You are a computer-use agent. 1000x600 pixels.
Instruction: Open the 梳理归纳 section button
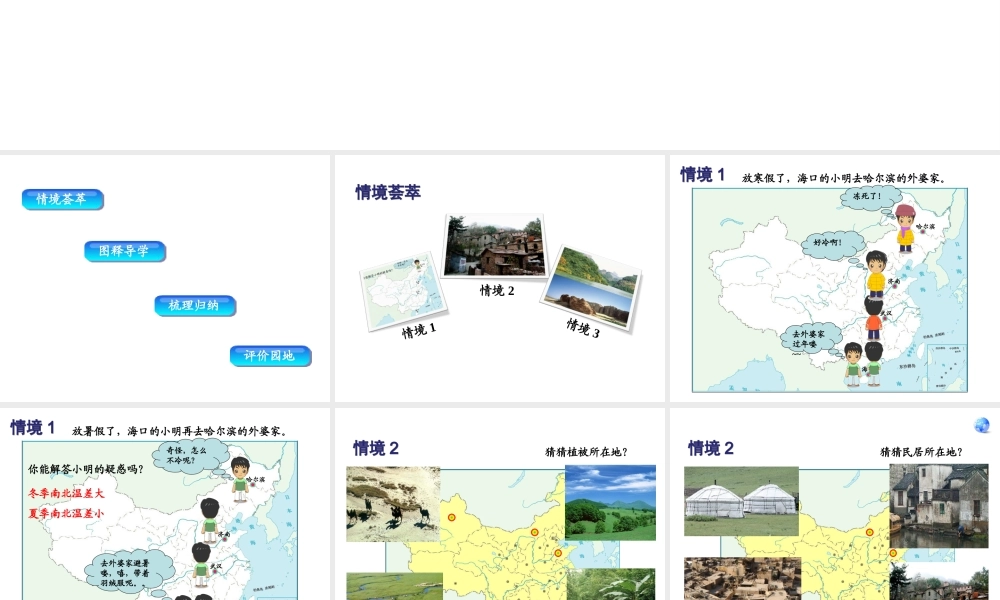(x=195, y=305)
